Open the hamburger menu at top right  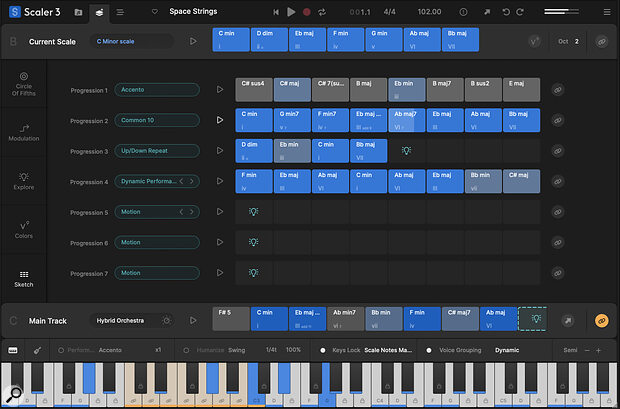click(607, 12)
